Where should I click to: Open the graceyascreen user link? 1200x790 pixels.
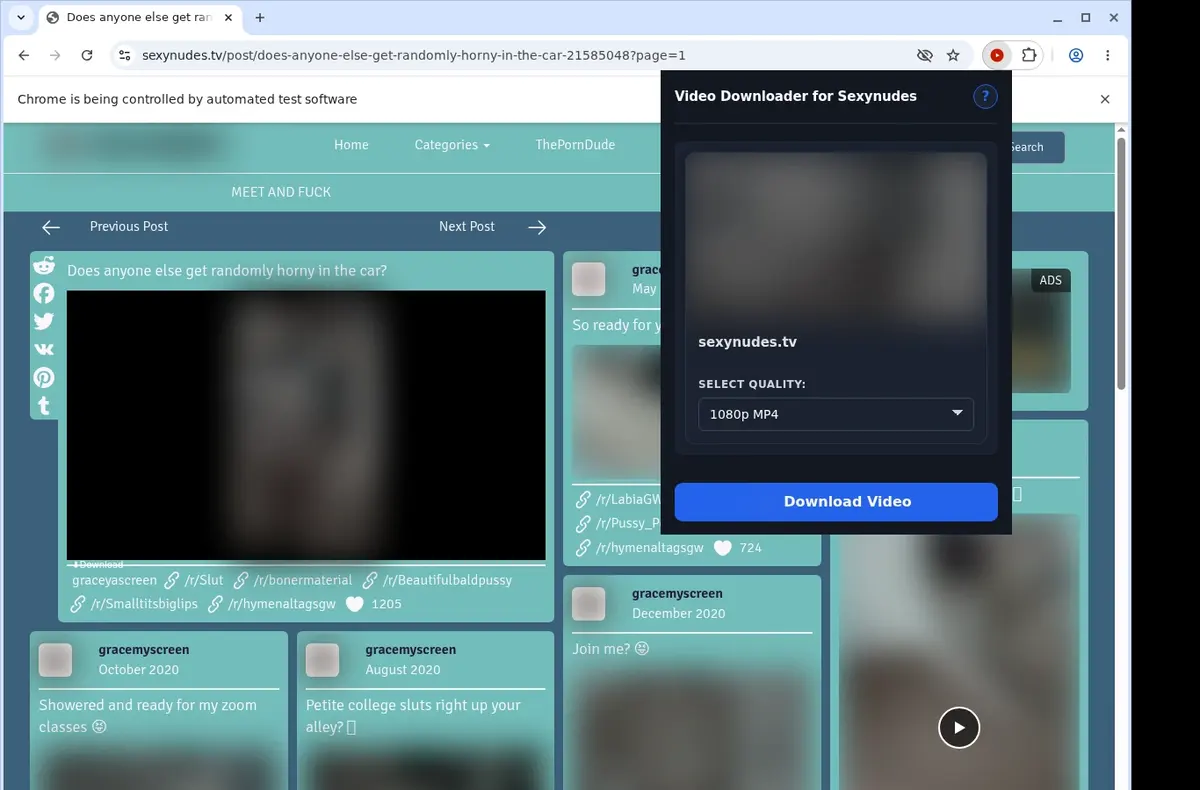click(115, 580)
